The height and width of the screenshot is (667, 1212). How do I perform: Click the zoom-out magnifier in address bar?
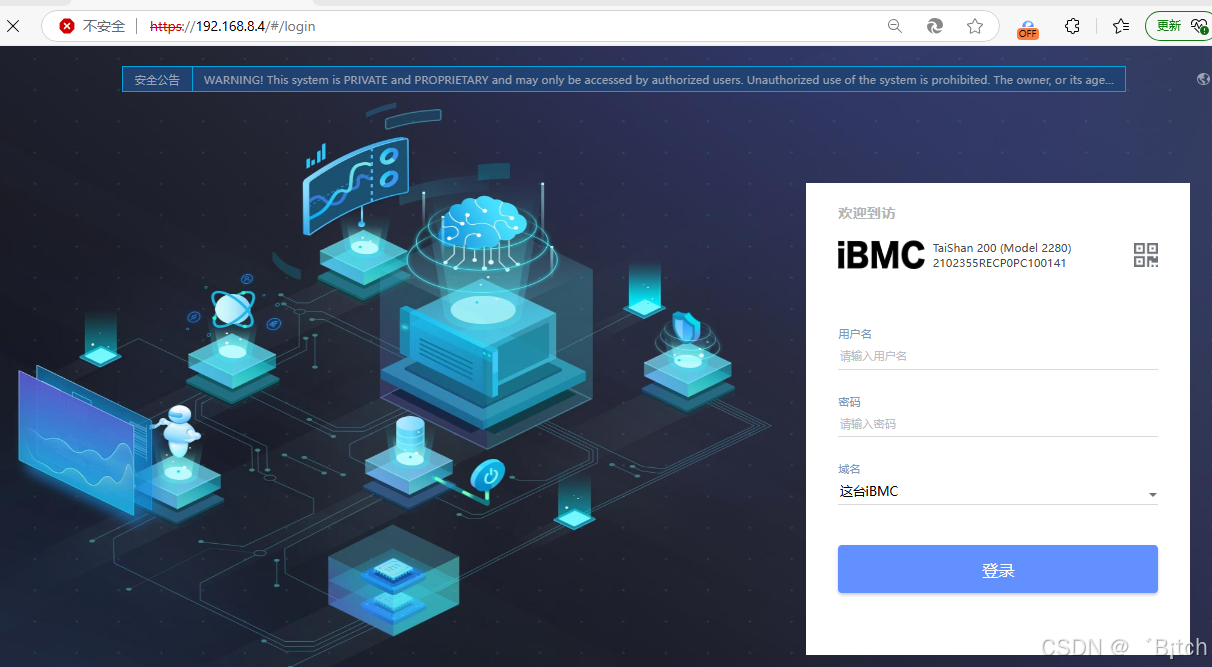(893, 27)
